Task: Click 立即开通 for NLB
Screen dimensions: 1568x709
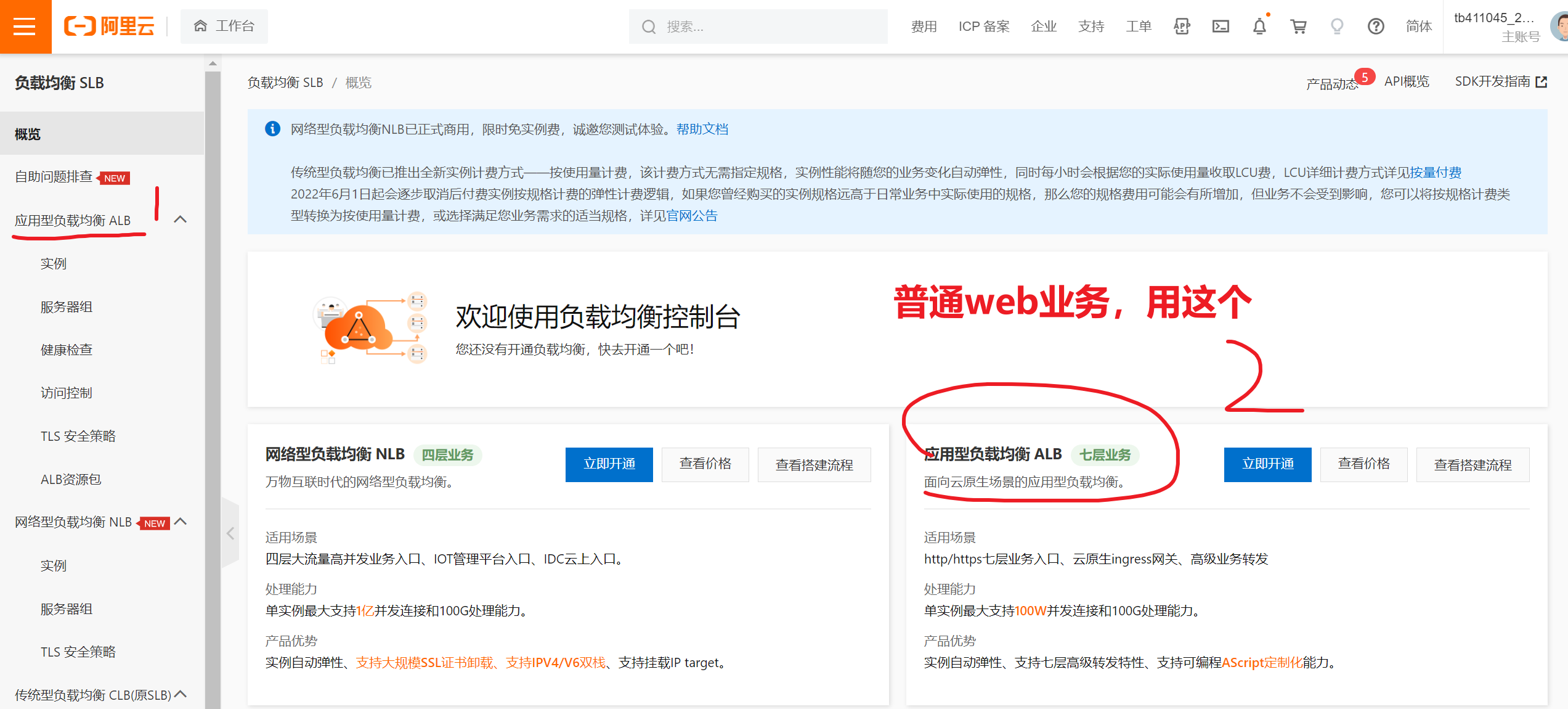Action: click(609, 464)
